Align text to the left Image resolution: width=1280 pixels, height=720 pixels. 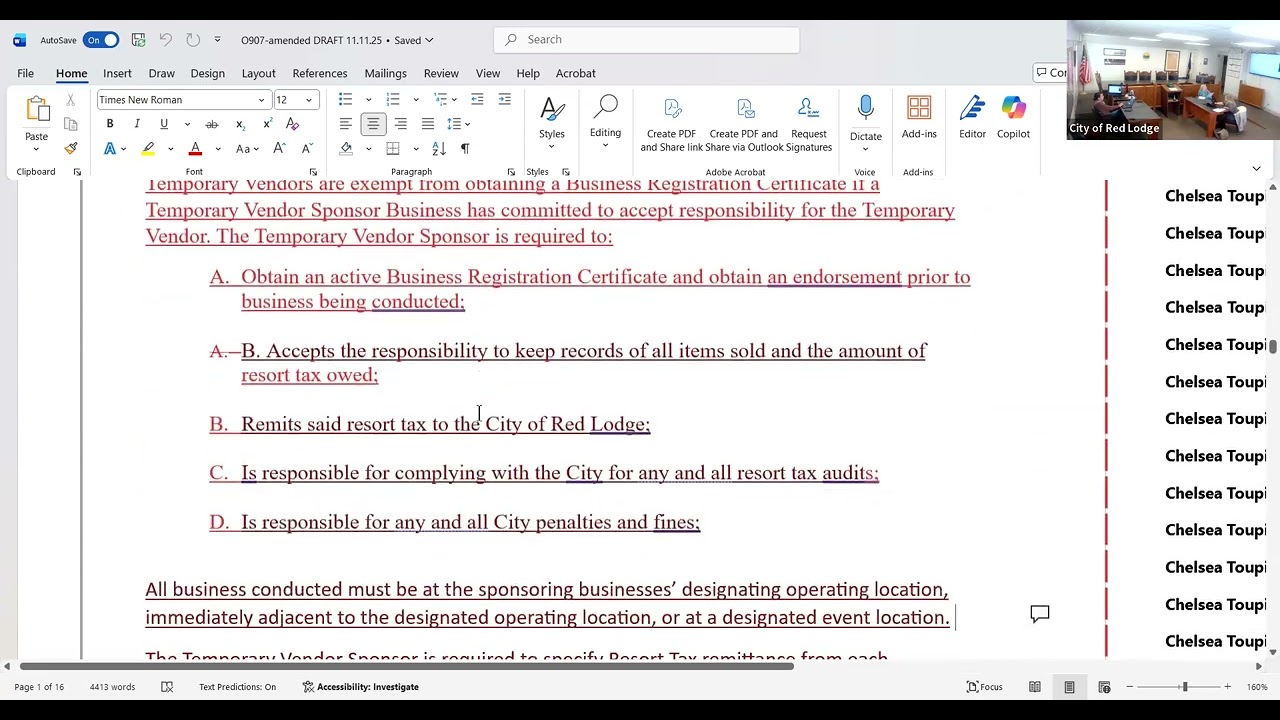coord(345,124)
